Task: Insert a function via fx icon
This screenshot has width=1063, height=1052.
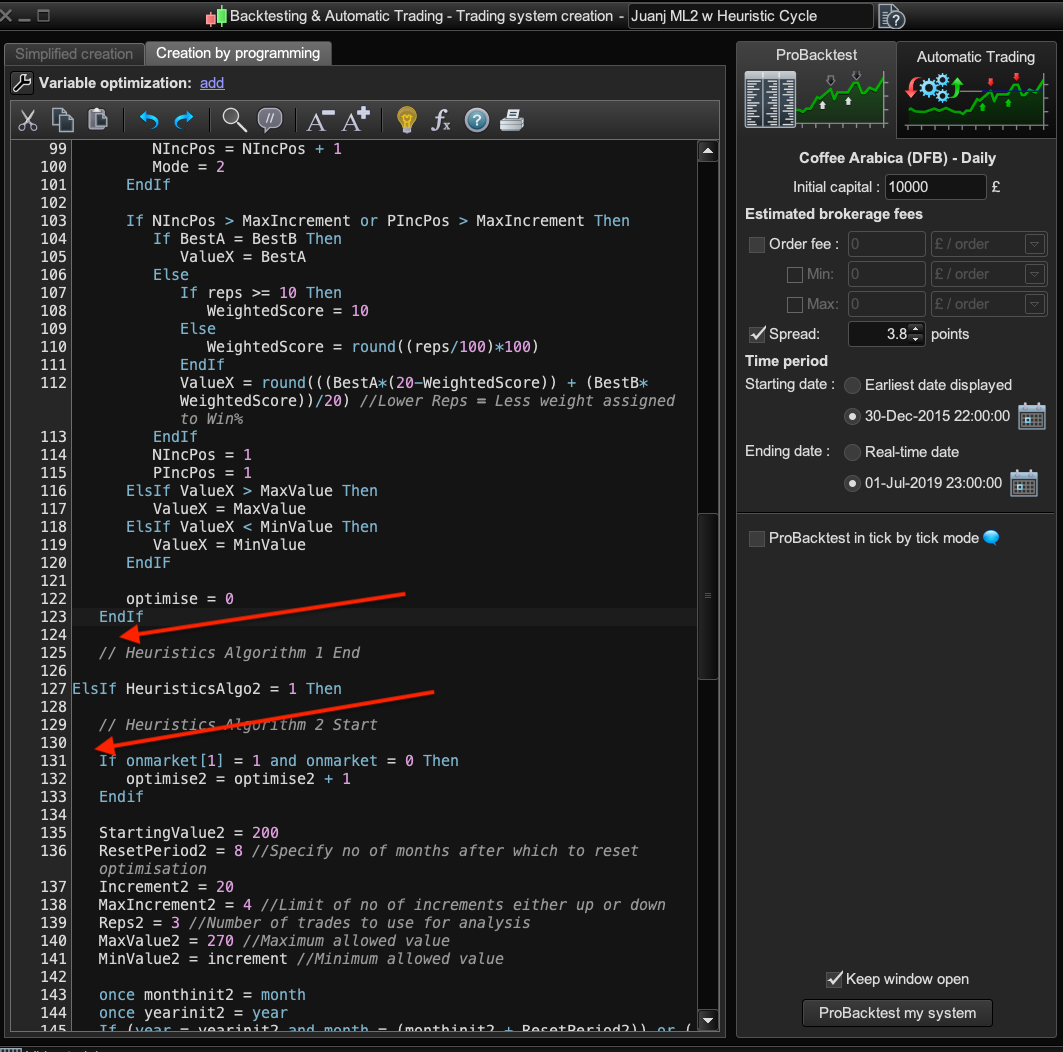Action: pos(441,121)
